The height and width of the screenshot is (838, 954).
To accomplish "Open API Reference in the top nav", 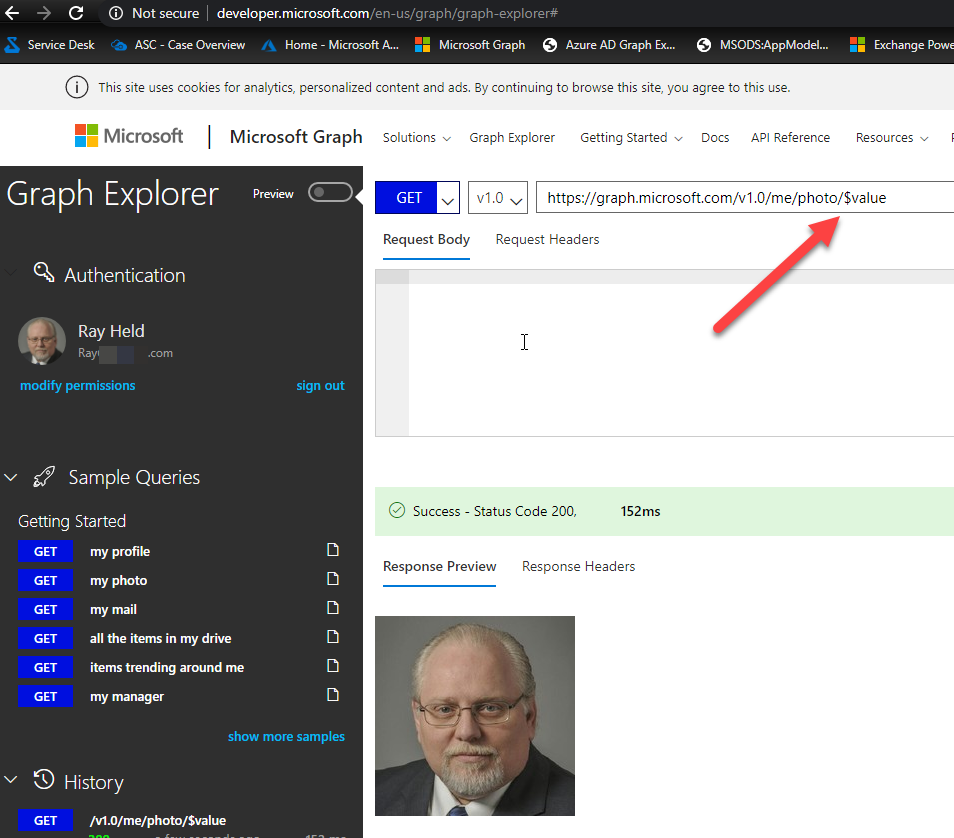I will coord(790,138).
